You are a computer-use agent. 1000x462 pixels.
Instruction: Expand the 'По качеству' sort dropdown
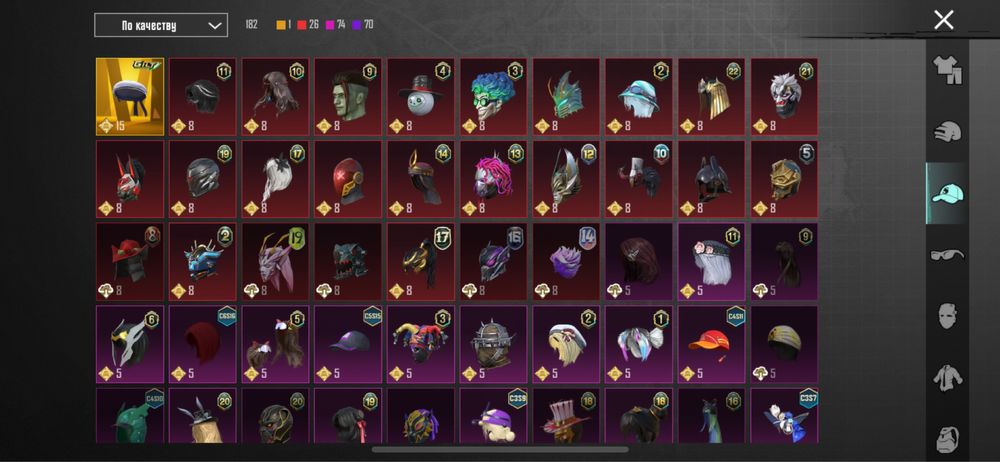click(x=161, y=26)
